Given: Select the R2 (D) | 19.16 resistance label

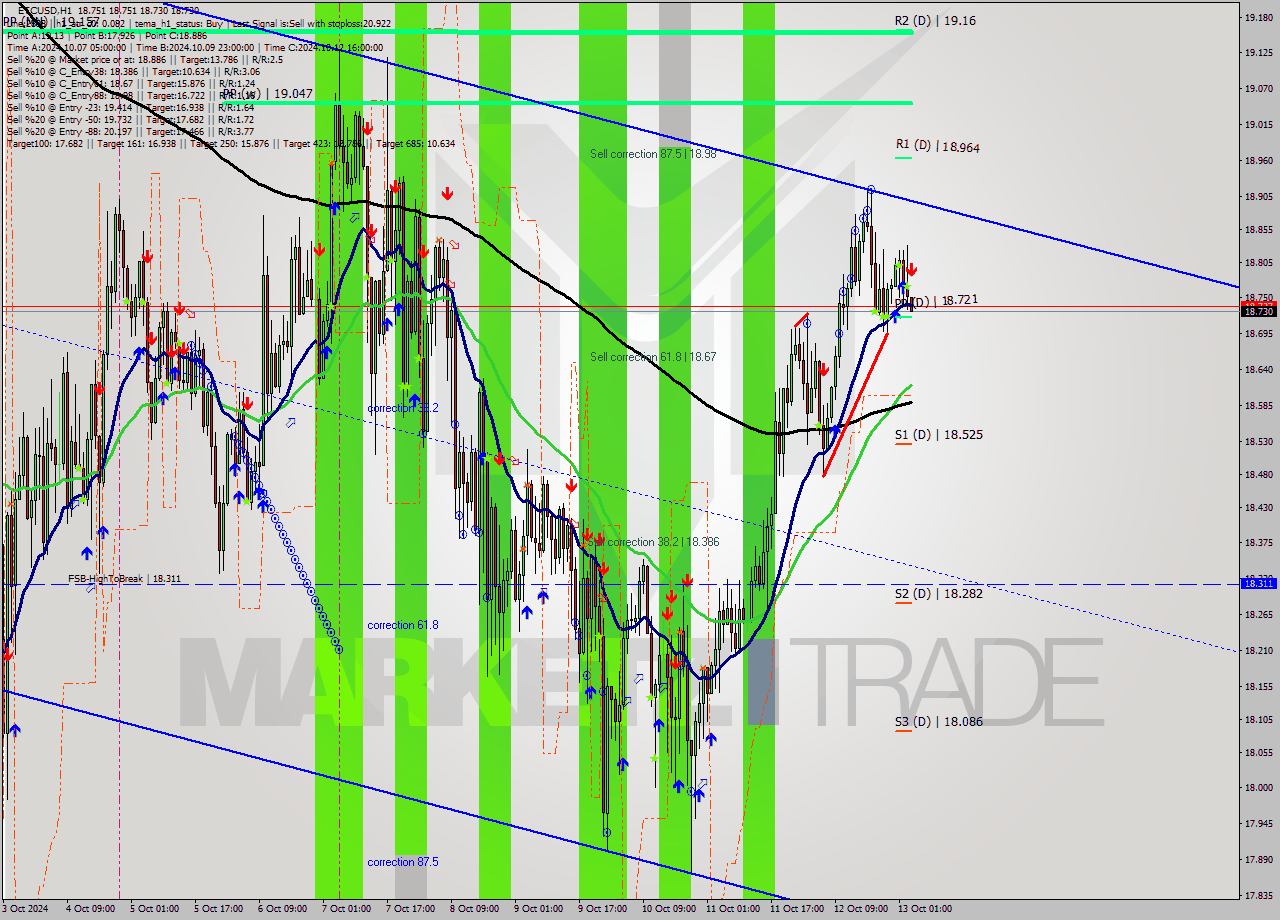Looking at the screenshot, I should (935, 20).
